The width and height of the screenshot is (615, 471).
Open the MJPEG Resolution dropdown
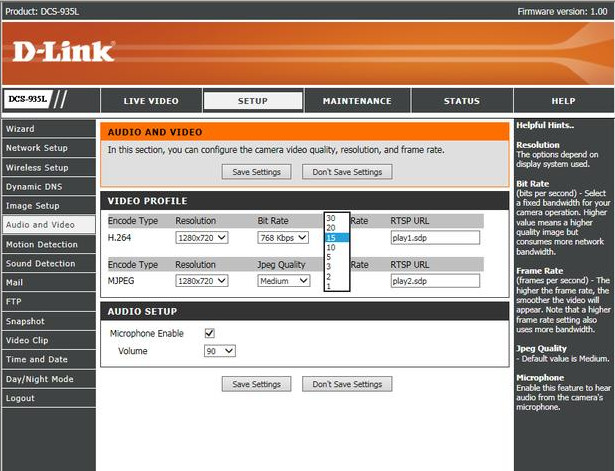(202, 281)
